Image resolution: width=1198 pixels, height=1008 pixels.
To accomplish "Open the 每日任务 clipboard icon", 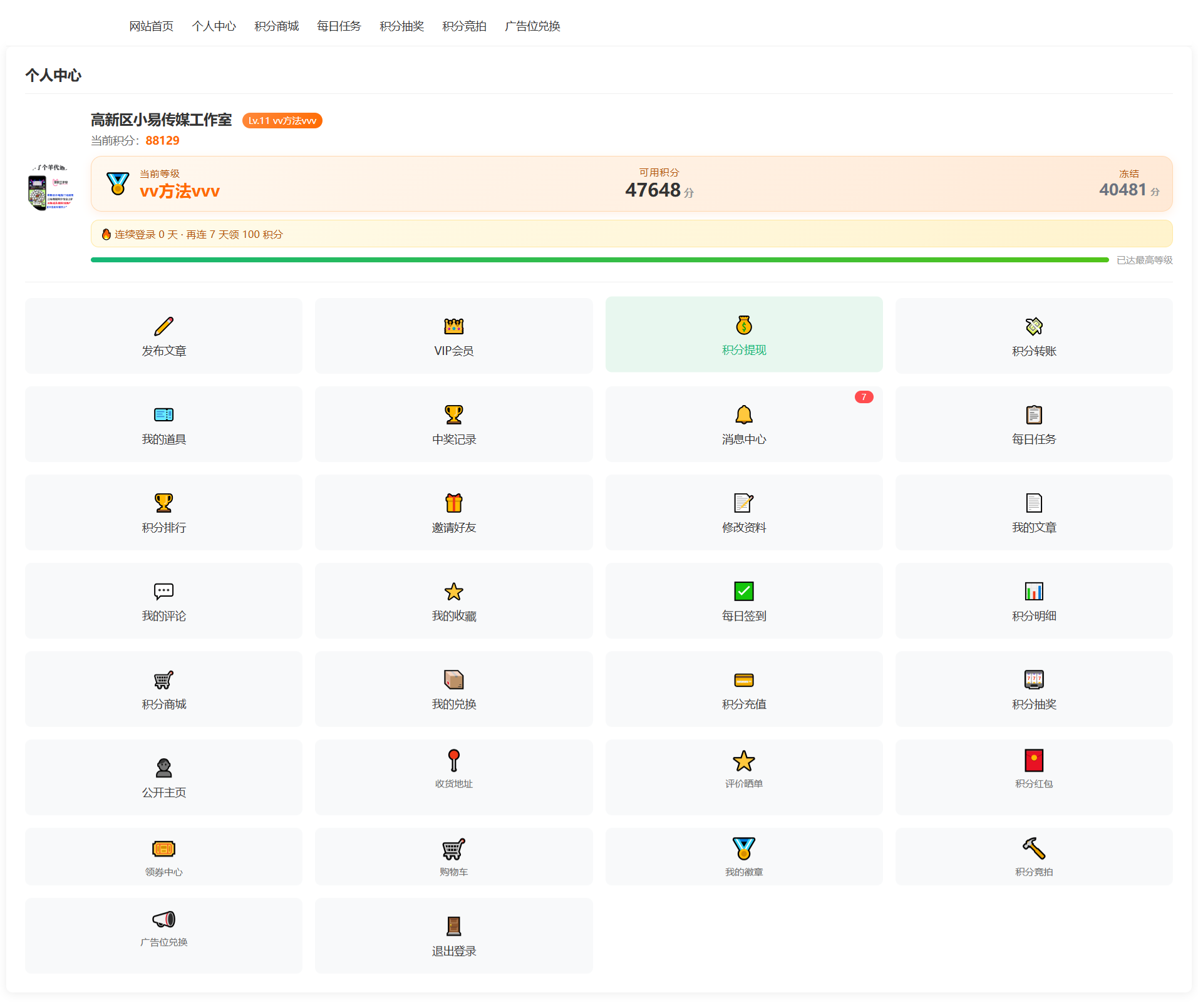I will [x=1034, y=414].
